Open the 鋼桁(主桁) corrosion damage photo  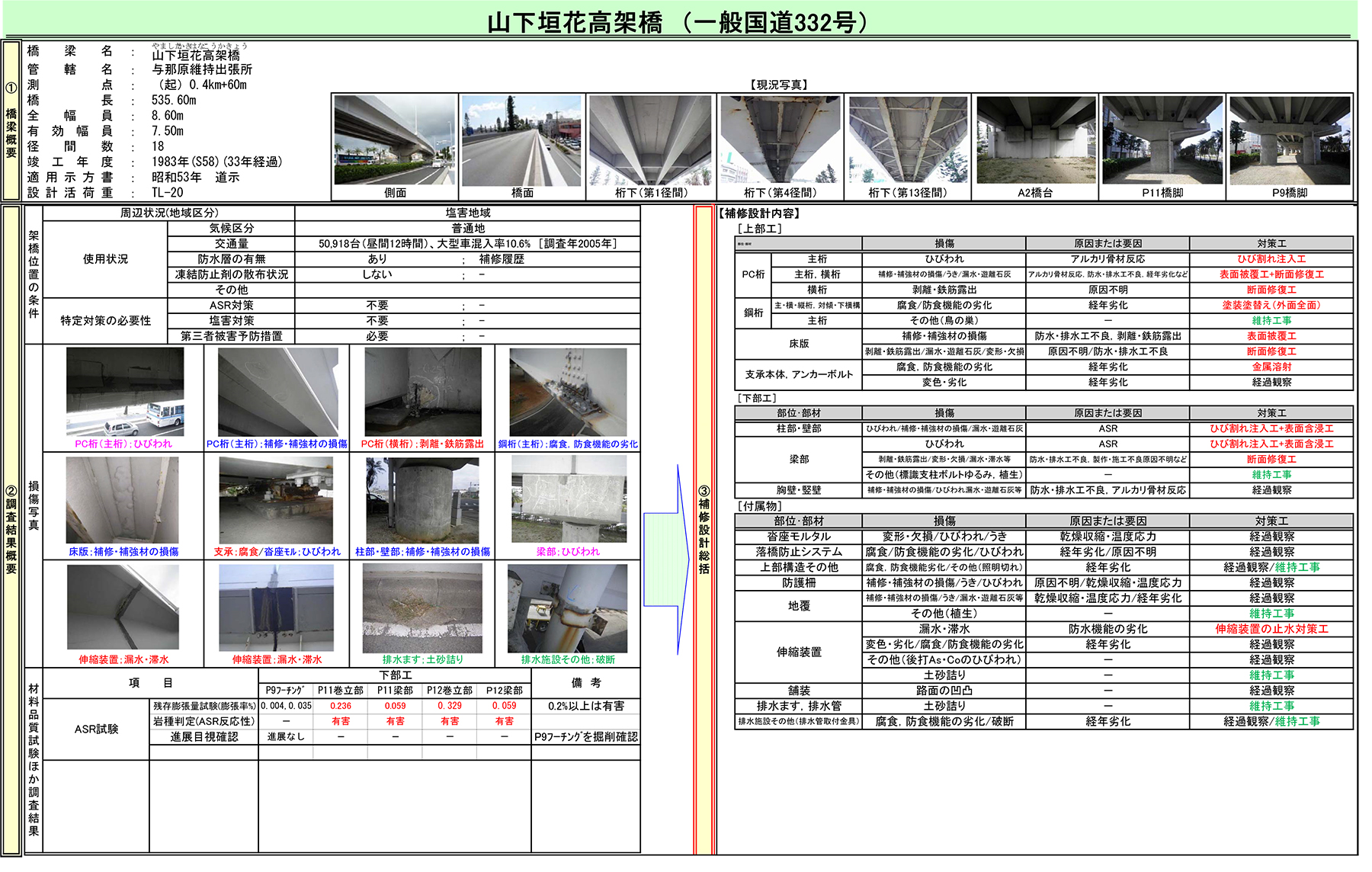click(x=568, y=393)
